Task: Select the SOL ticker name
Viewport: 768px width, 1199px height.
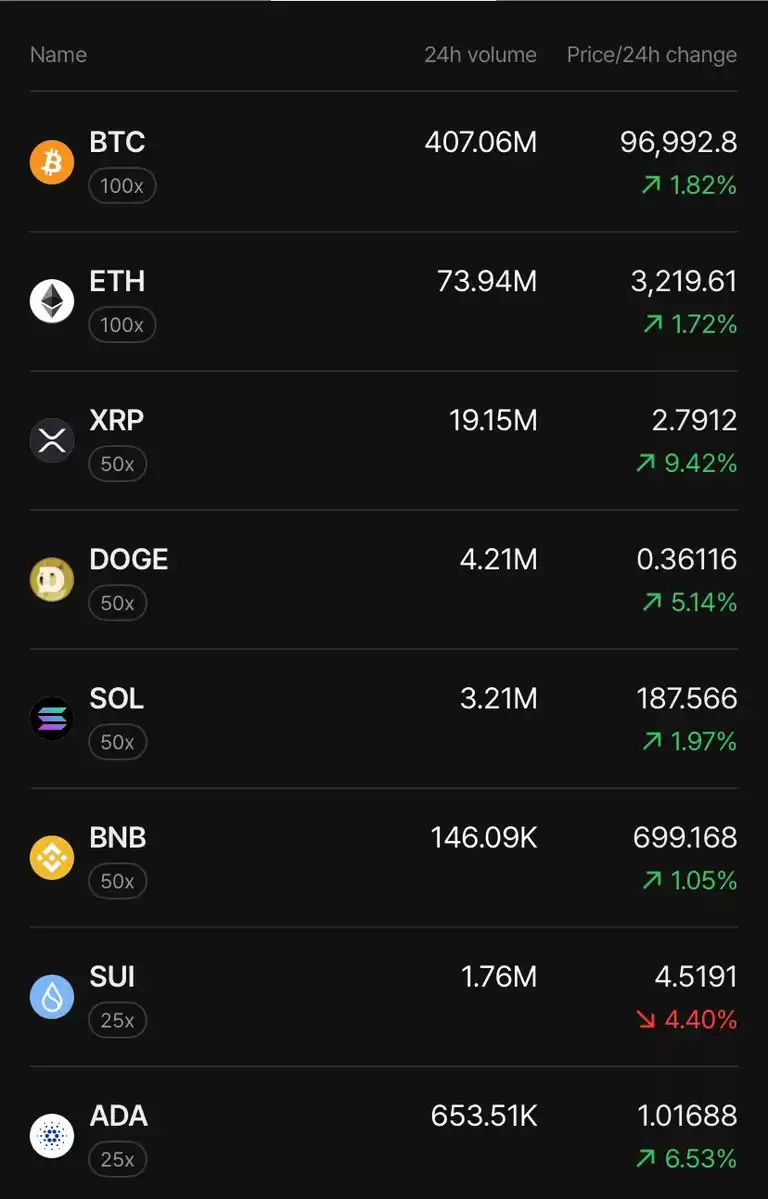Action: (116, 699)
